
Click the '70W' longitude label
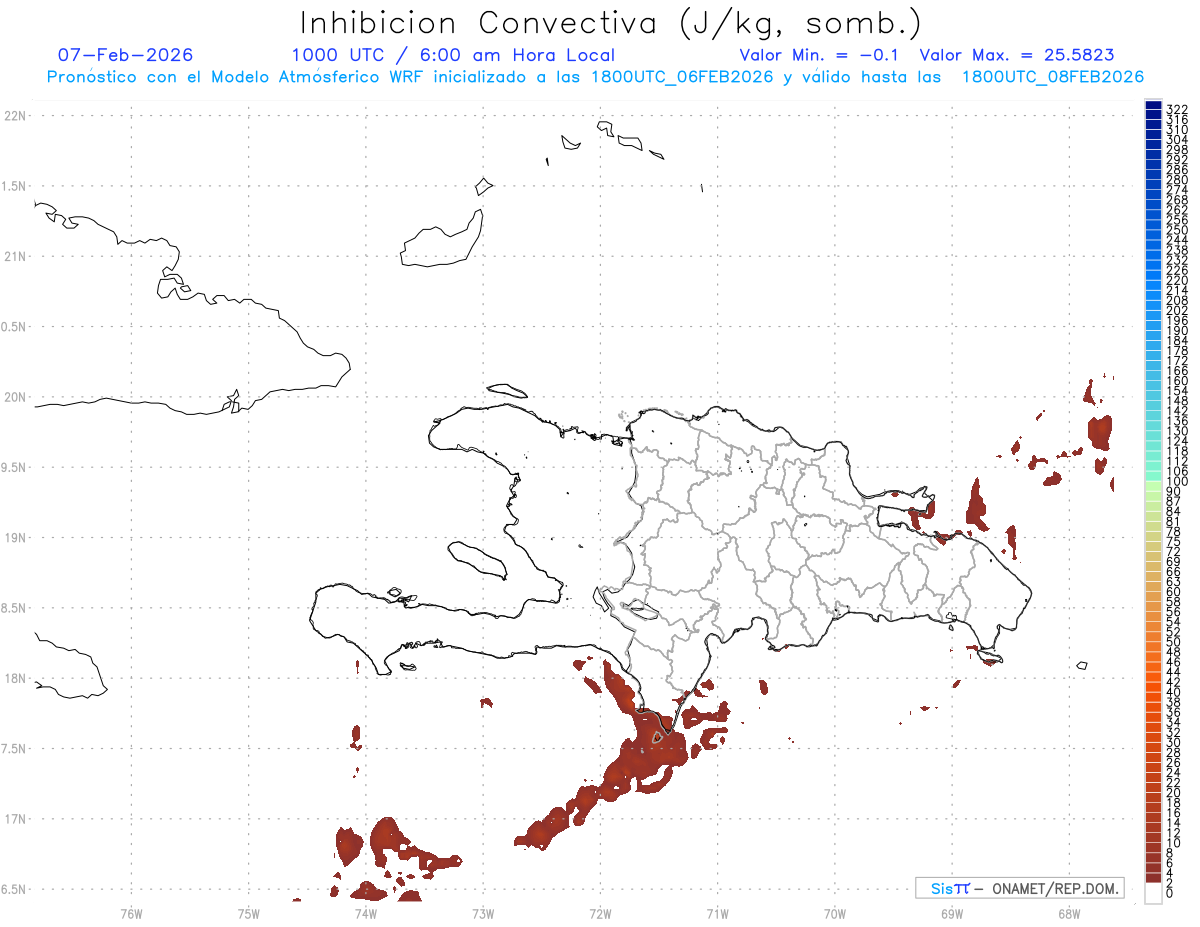tap(835, 912)
